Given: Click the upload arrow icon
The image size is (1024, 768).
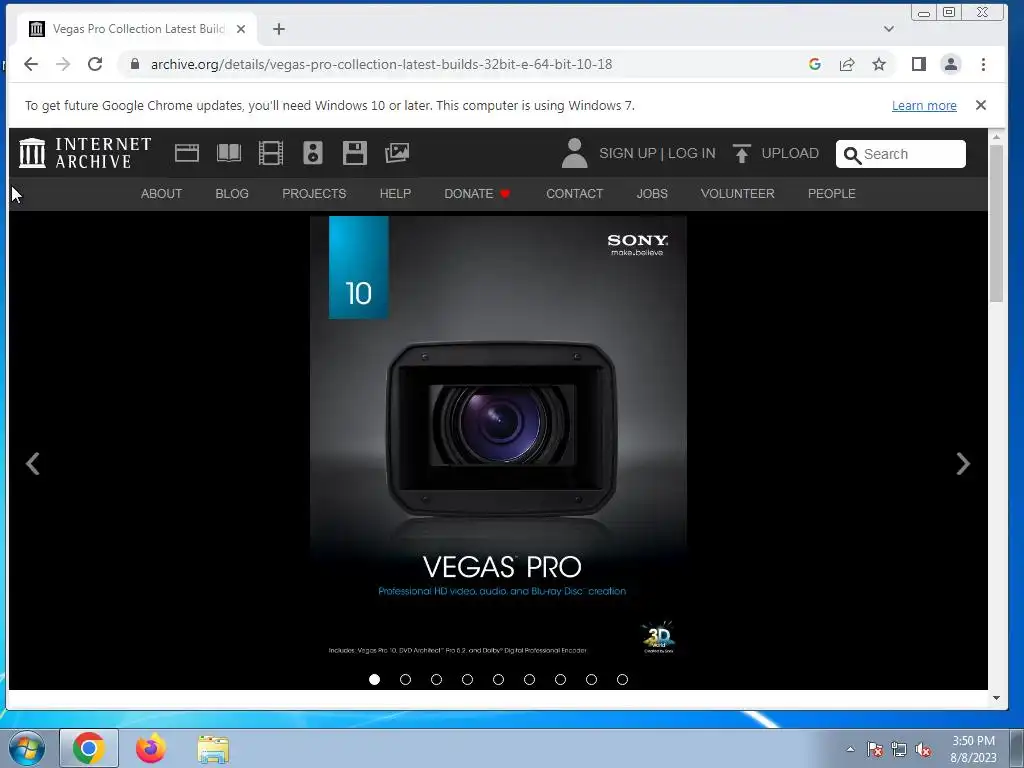Looking at the screenshot, I should pyautogui.click(x=741, y=153).
